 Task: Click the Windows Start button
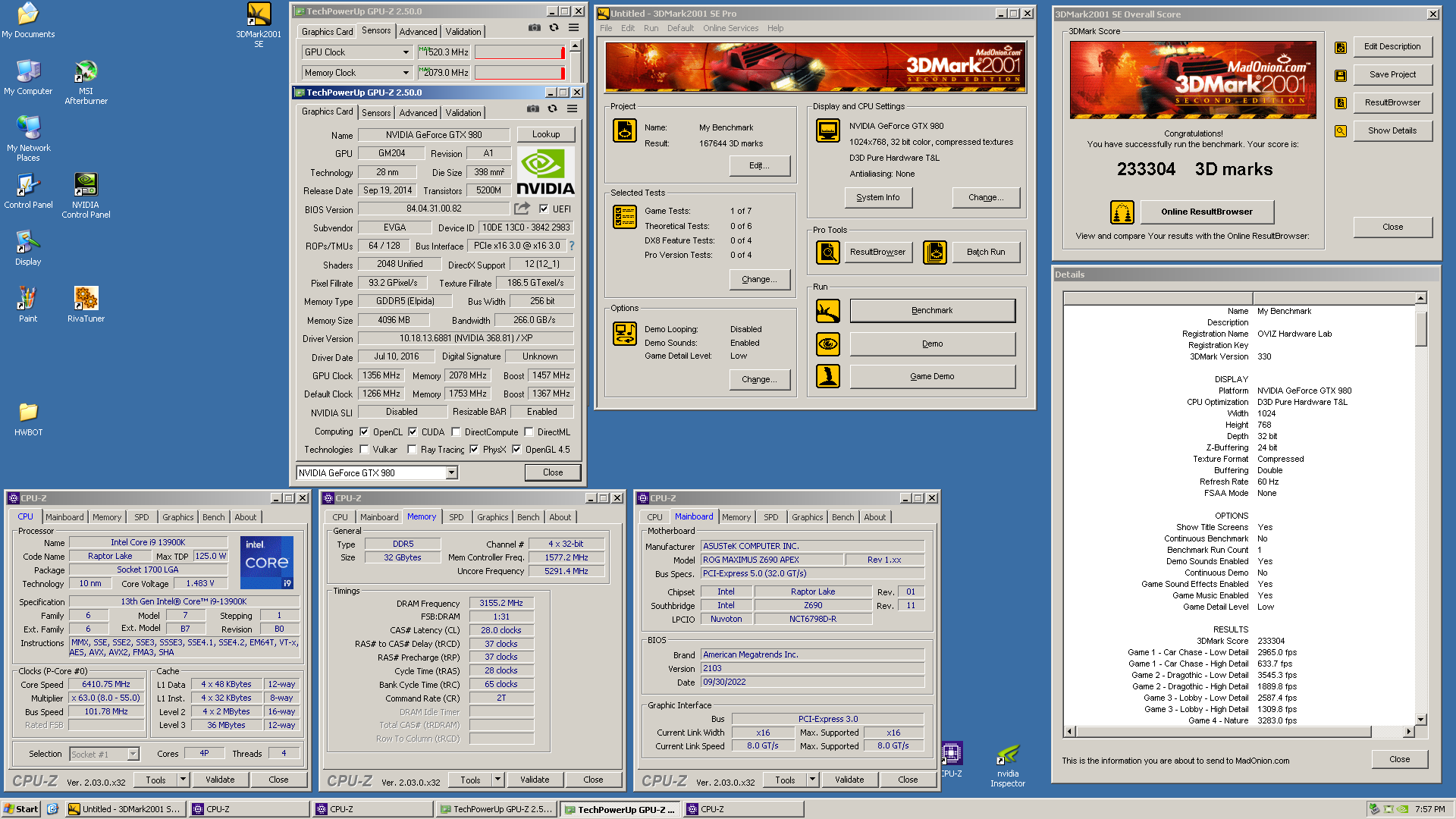[x=20, y=809]
